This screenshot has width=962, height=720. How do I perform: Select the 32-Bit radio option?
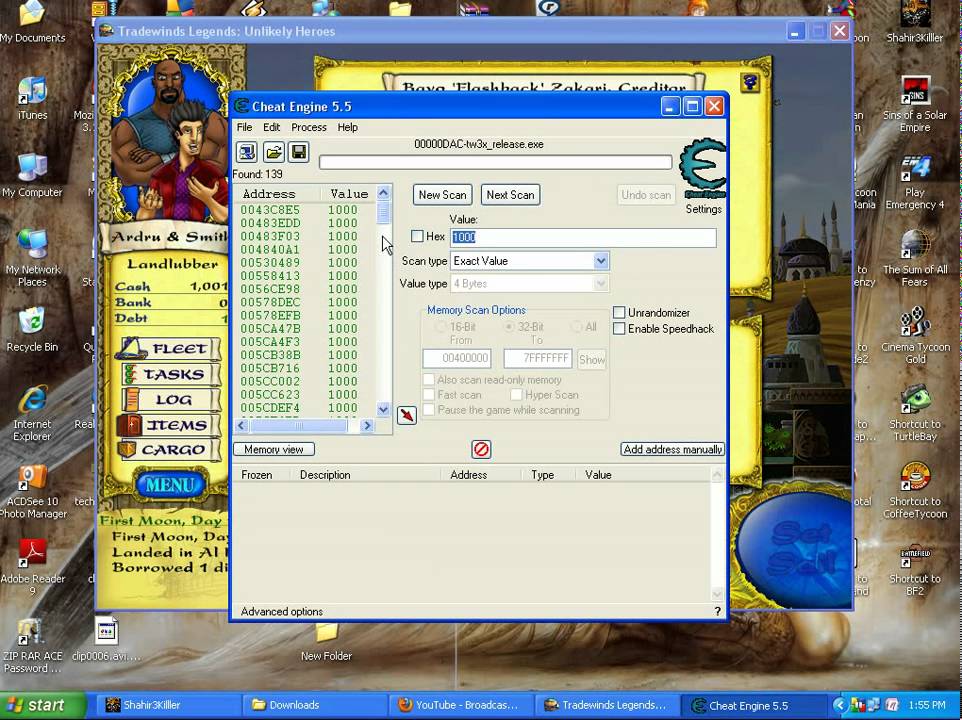509,327
